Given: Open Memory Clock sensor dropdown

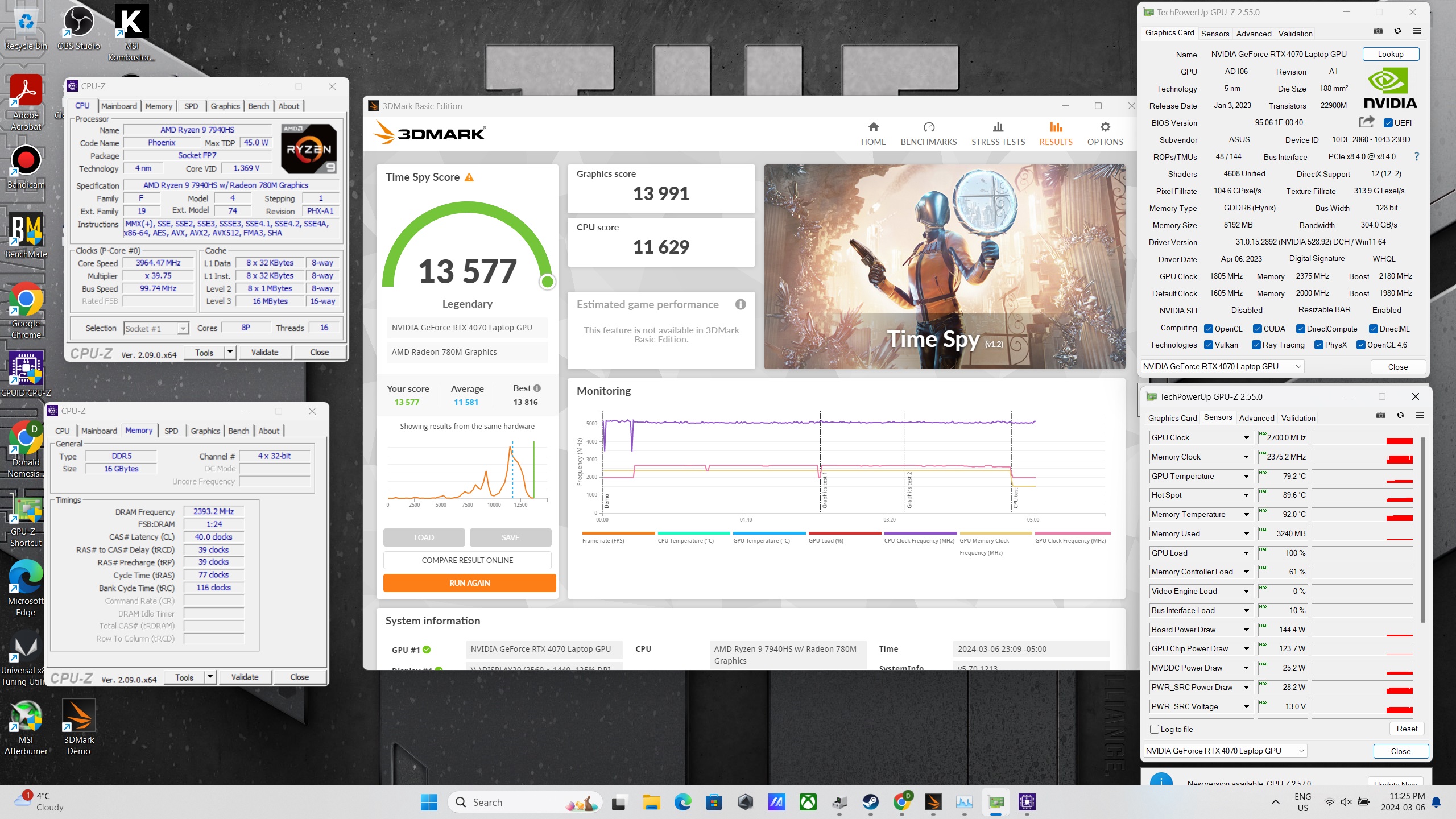Looking at the screenshot, I should click(1246, 457).
